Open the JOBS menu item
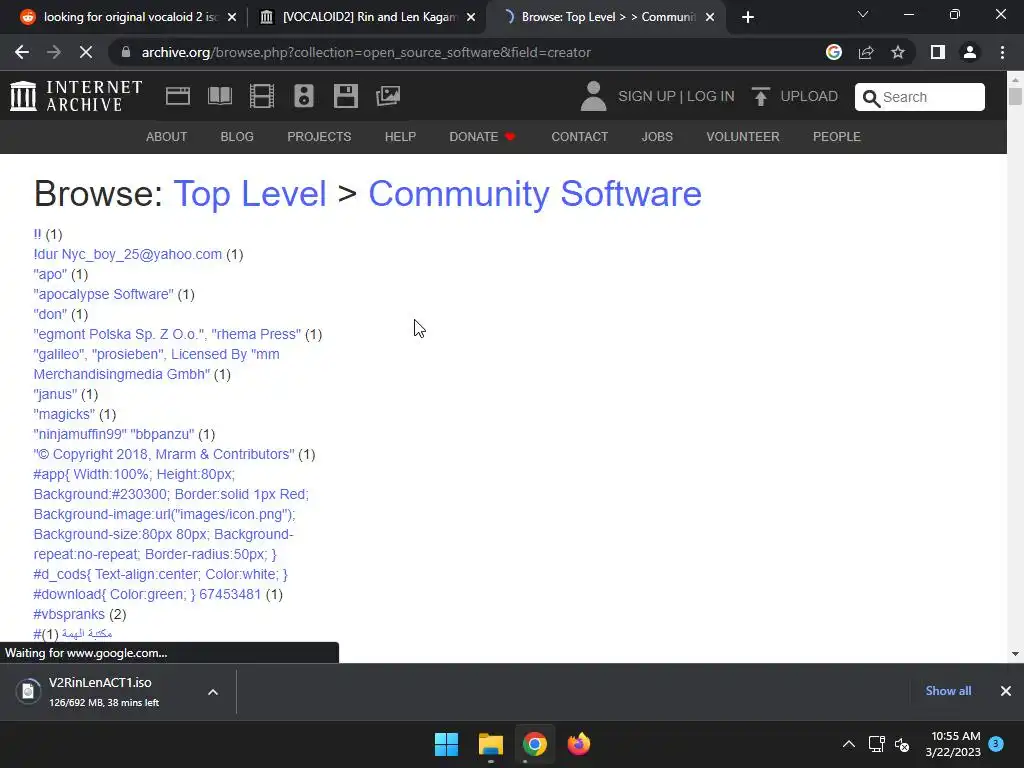This screenshot has height=768, width=1024. tap(657, 136)
